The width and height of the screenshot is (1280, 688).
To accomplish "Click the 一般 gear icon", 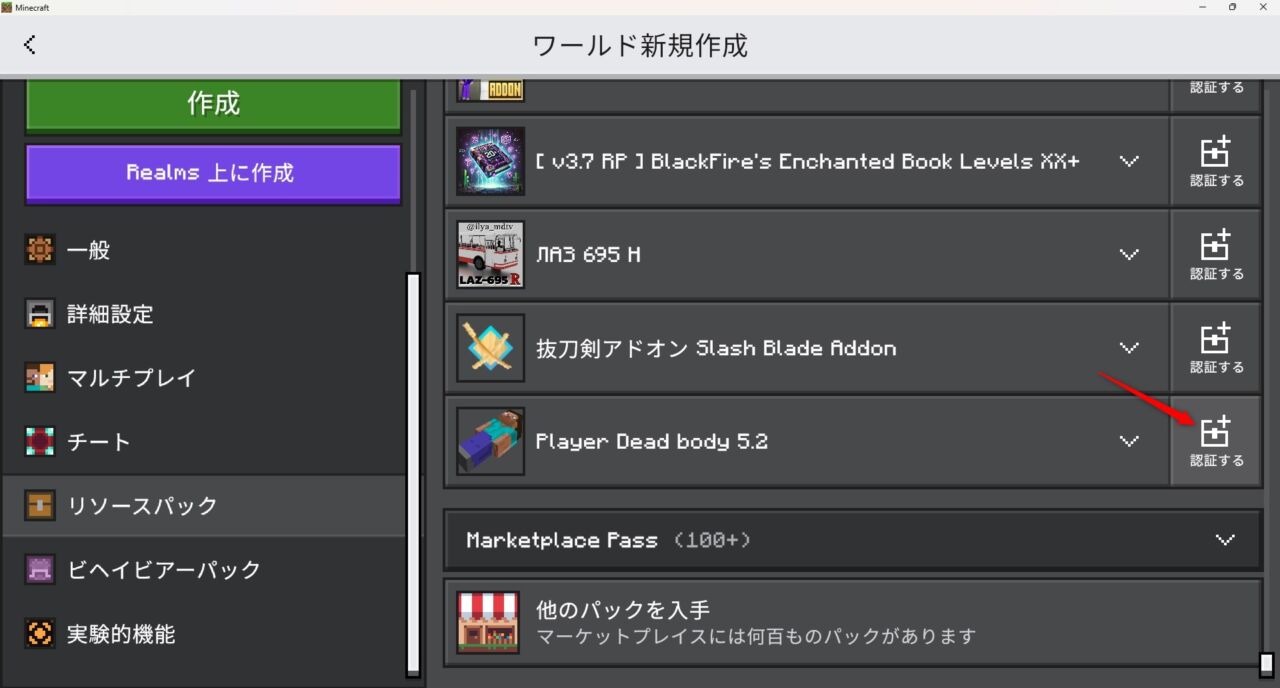I will (40, 251).
